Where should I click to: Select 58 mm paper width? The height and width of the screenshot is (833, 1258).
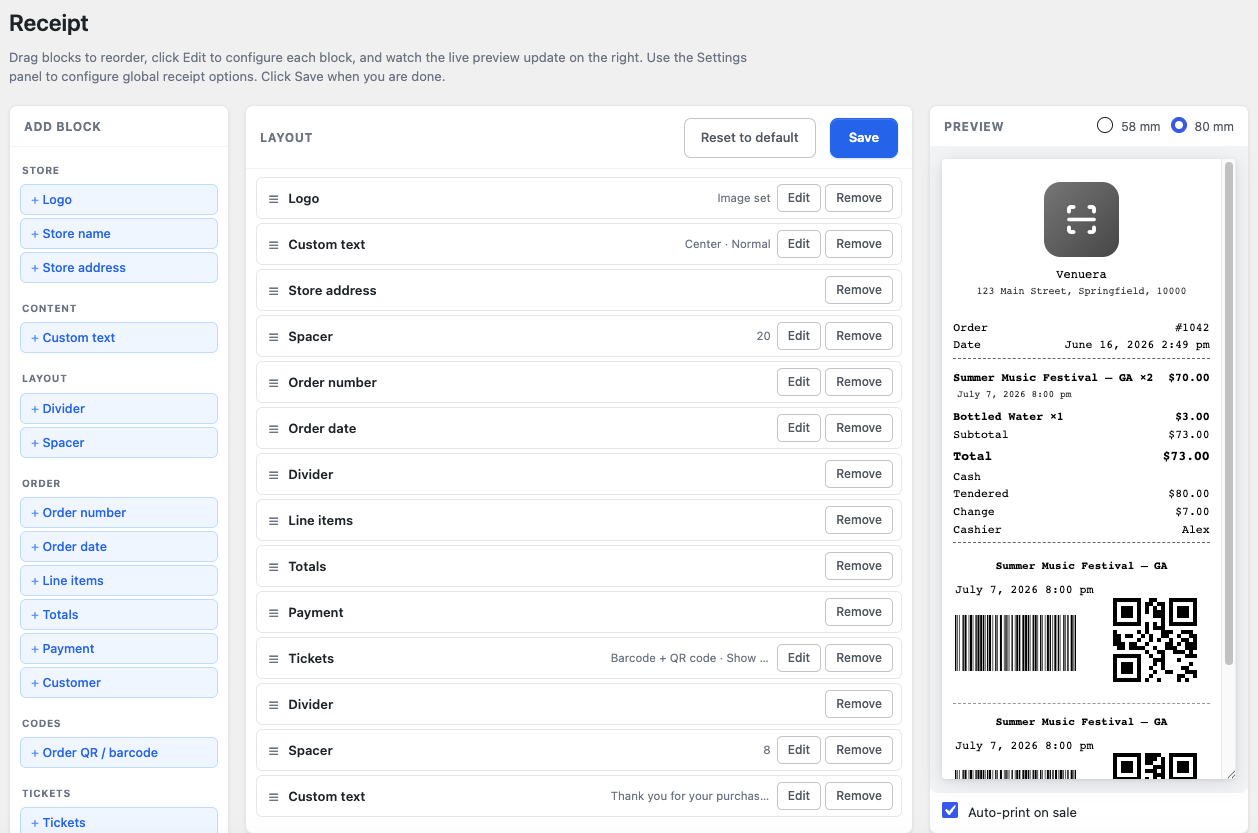click(1105, 126)
